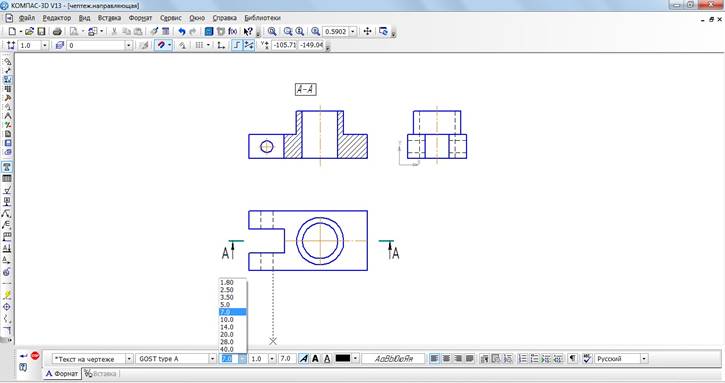Click the Undo arrow icon
The image size is (725, 383).
tap(182, 31)
